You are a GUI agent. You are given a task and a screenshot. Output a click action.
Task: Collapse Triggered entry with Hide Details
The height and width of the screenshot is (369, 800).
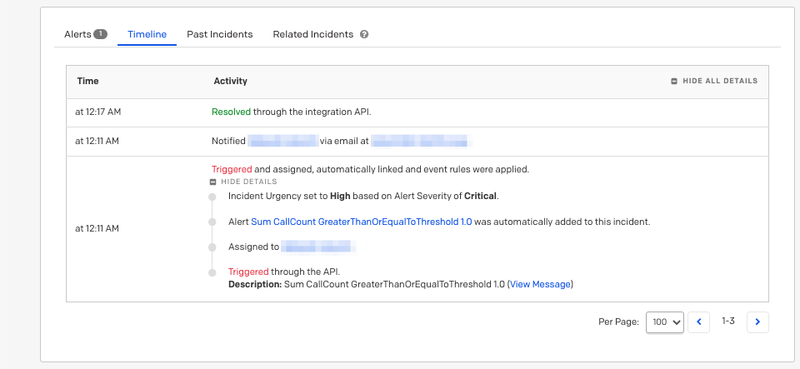[244, 182]
